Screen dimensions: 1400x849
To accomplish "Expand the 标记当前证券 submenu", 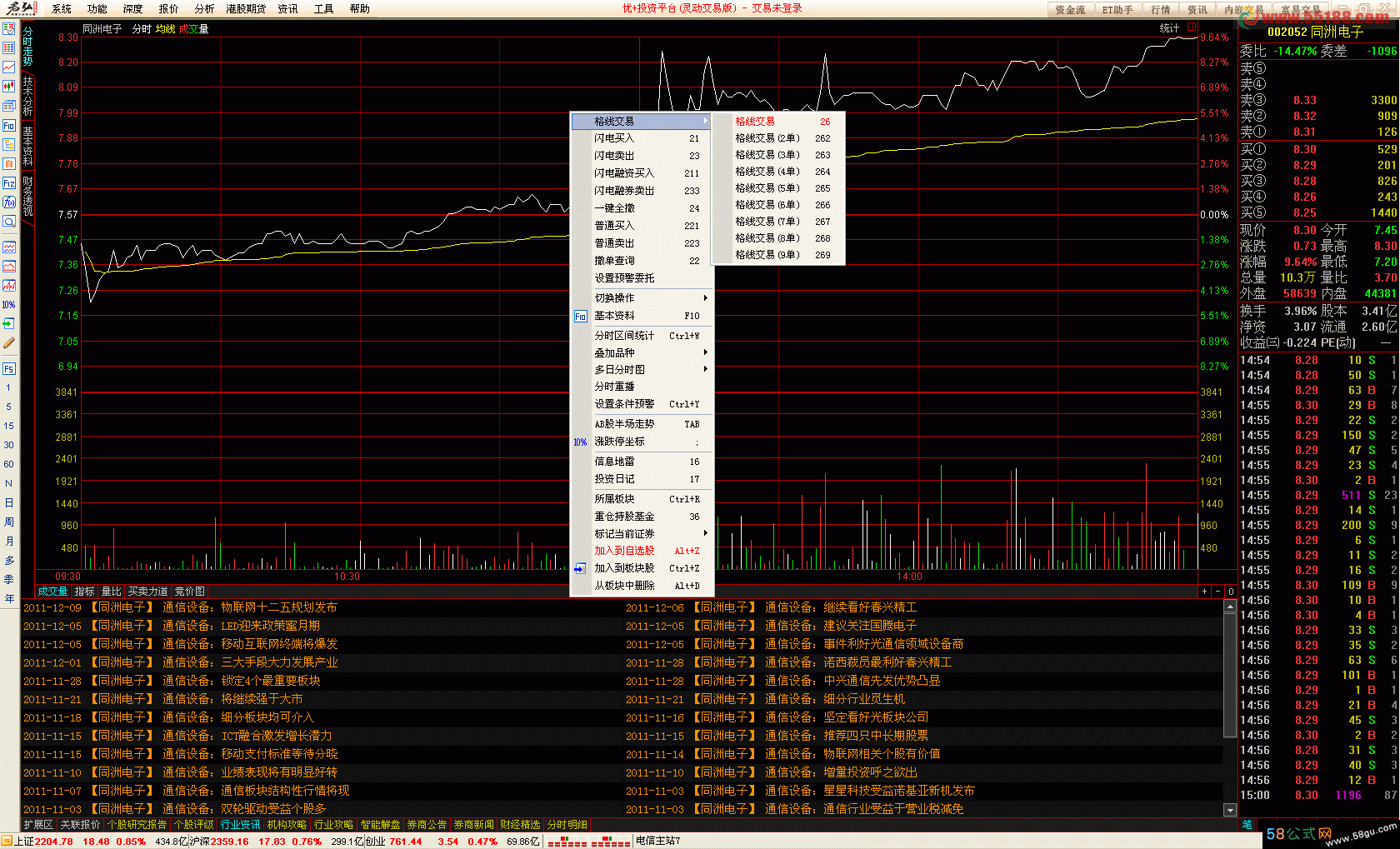I will [640, 533].
